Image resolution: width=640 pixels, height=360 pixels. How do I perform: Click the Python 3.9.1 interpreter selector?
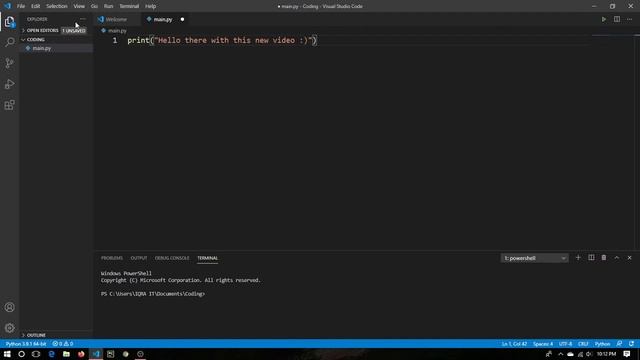[26, 344]
